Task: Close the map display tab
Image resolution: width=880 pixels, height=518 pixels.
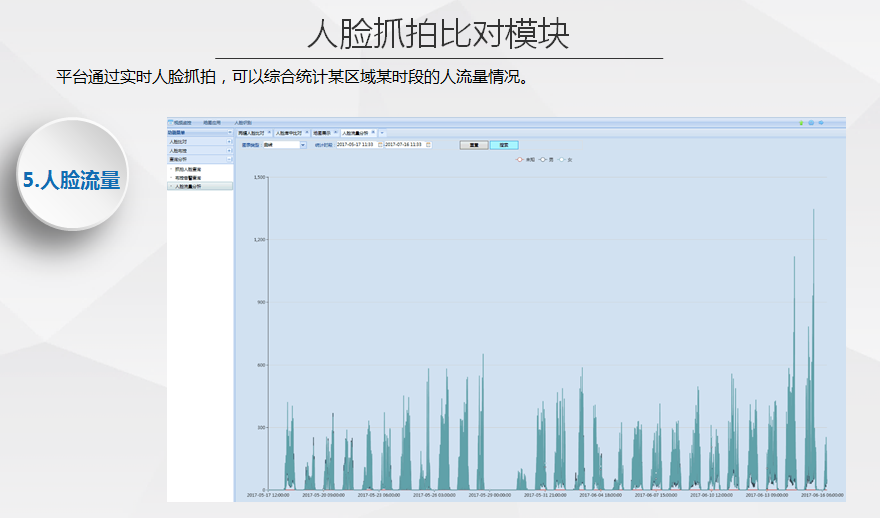Action: point(336,132)
